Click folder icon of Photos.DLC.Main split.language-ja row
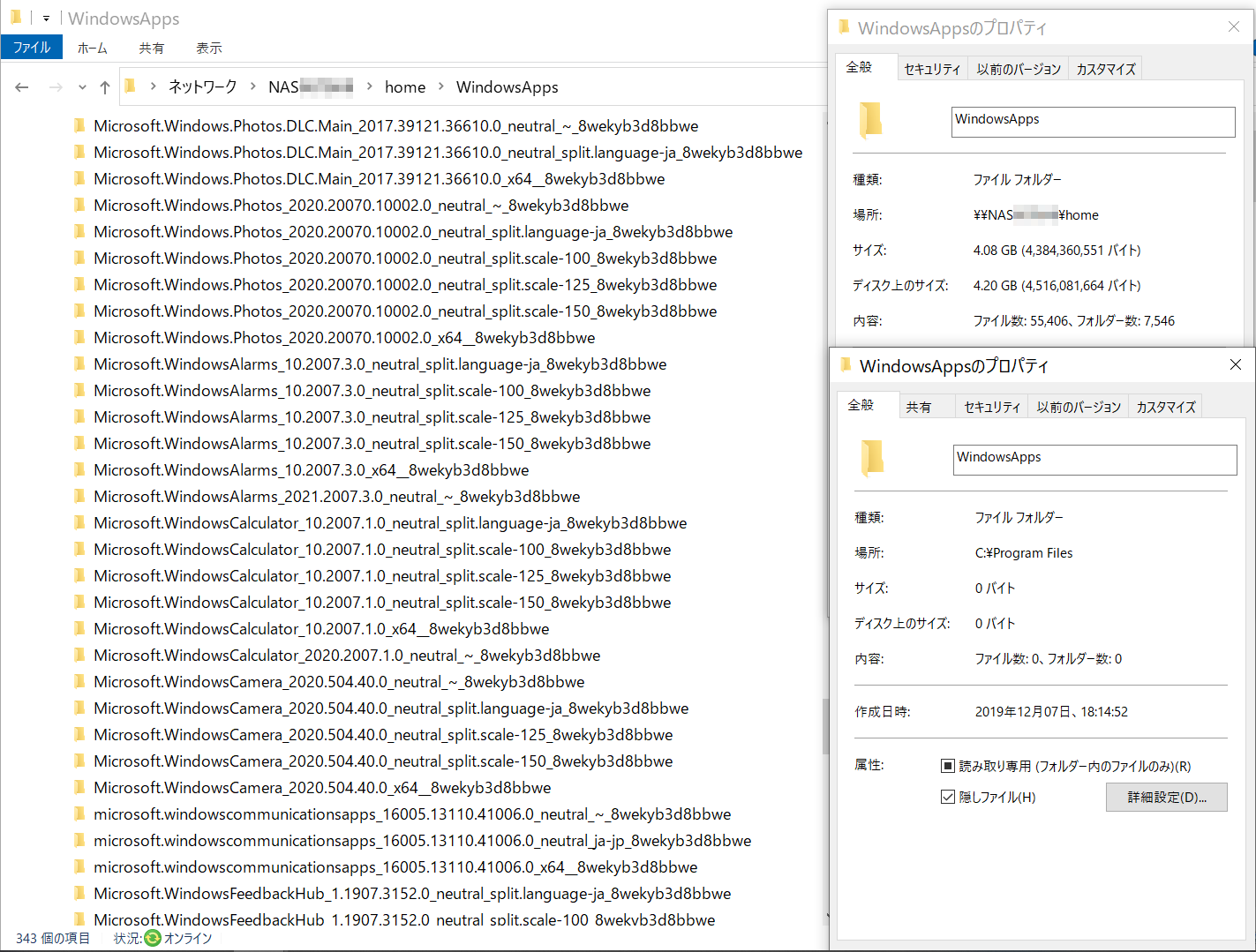Viewport: 1256px width, 952px height. point(79,153)
